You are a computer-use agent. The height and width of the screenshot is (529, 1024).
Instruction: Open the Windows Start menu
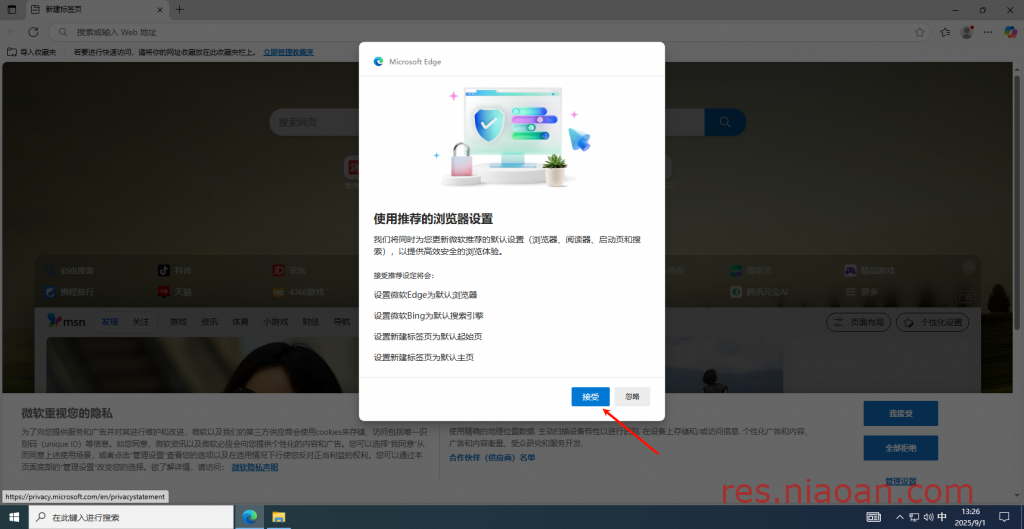13,517
